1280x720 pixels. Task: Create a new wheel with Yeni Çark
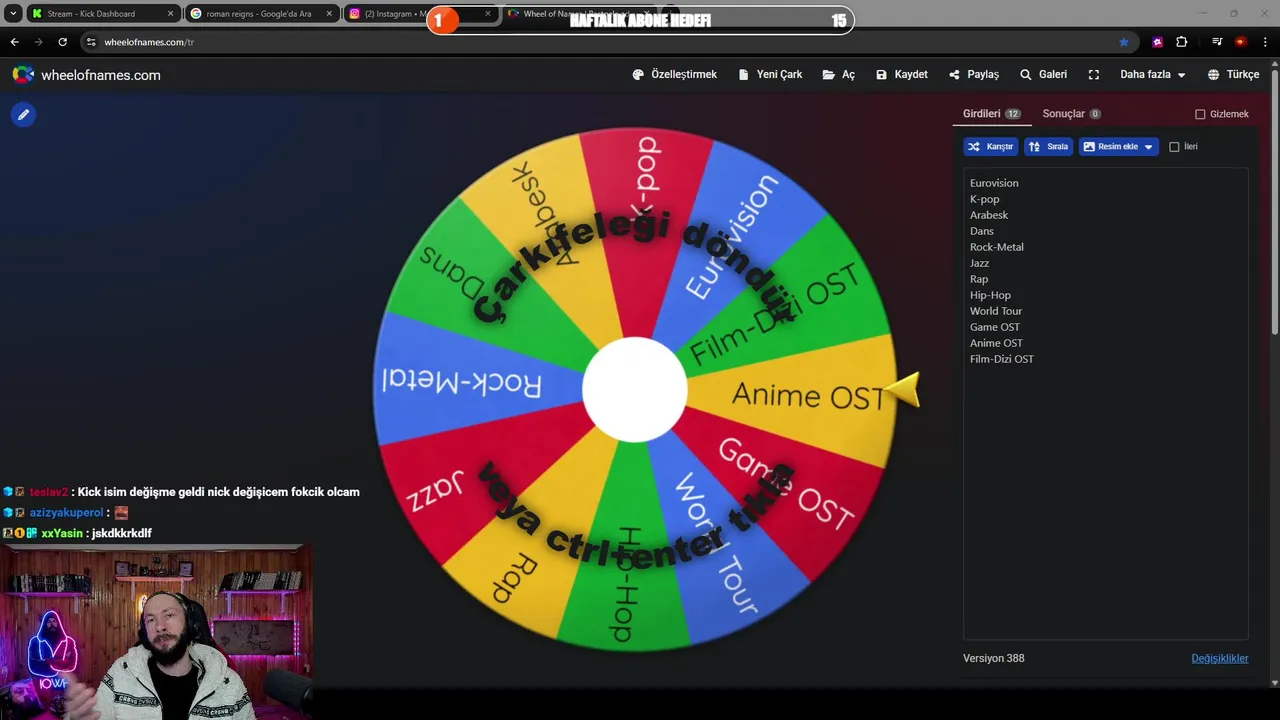tap(770, 75)
